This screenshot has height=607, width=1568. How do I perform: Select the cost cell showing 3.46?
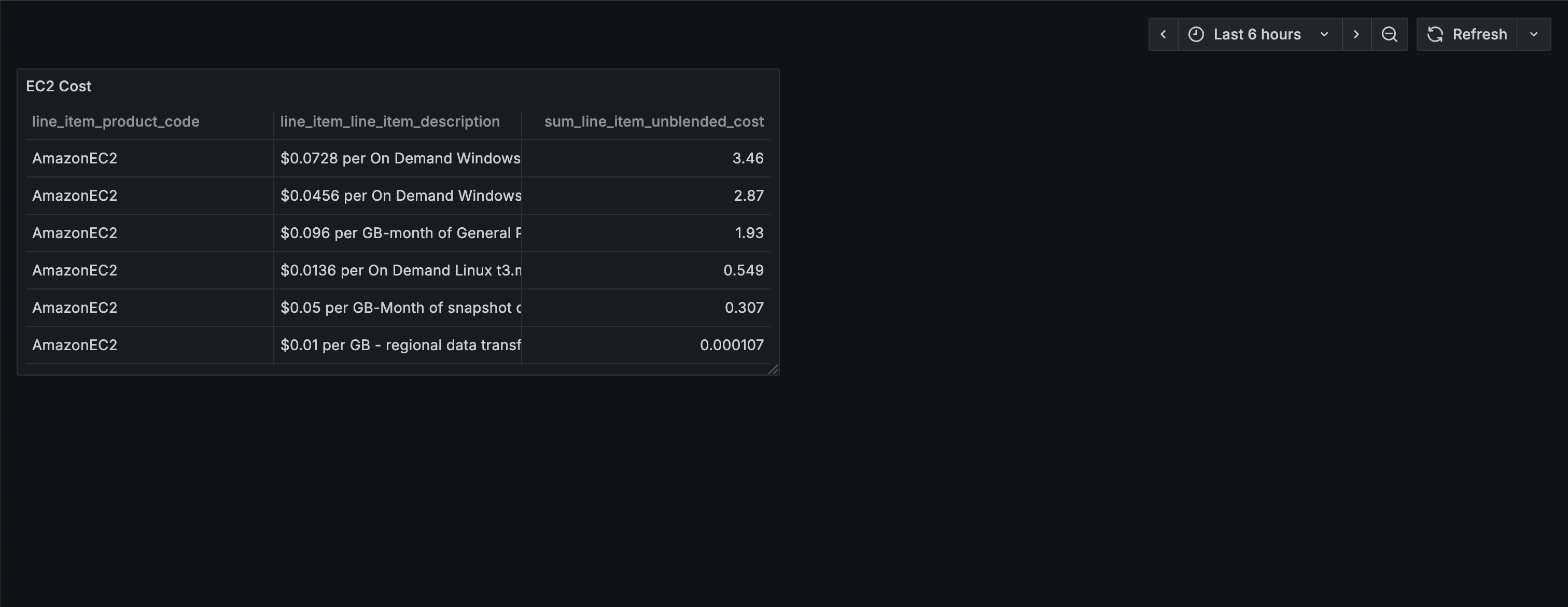[x=747, y=158]
